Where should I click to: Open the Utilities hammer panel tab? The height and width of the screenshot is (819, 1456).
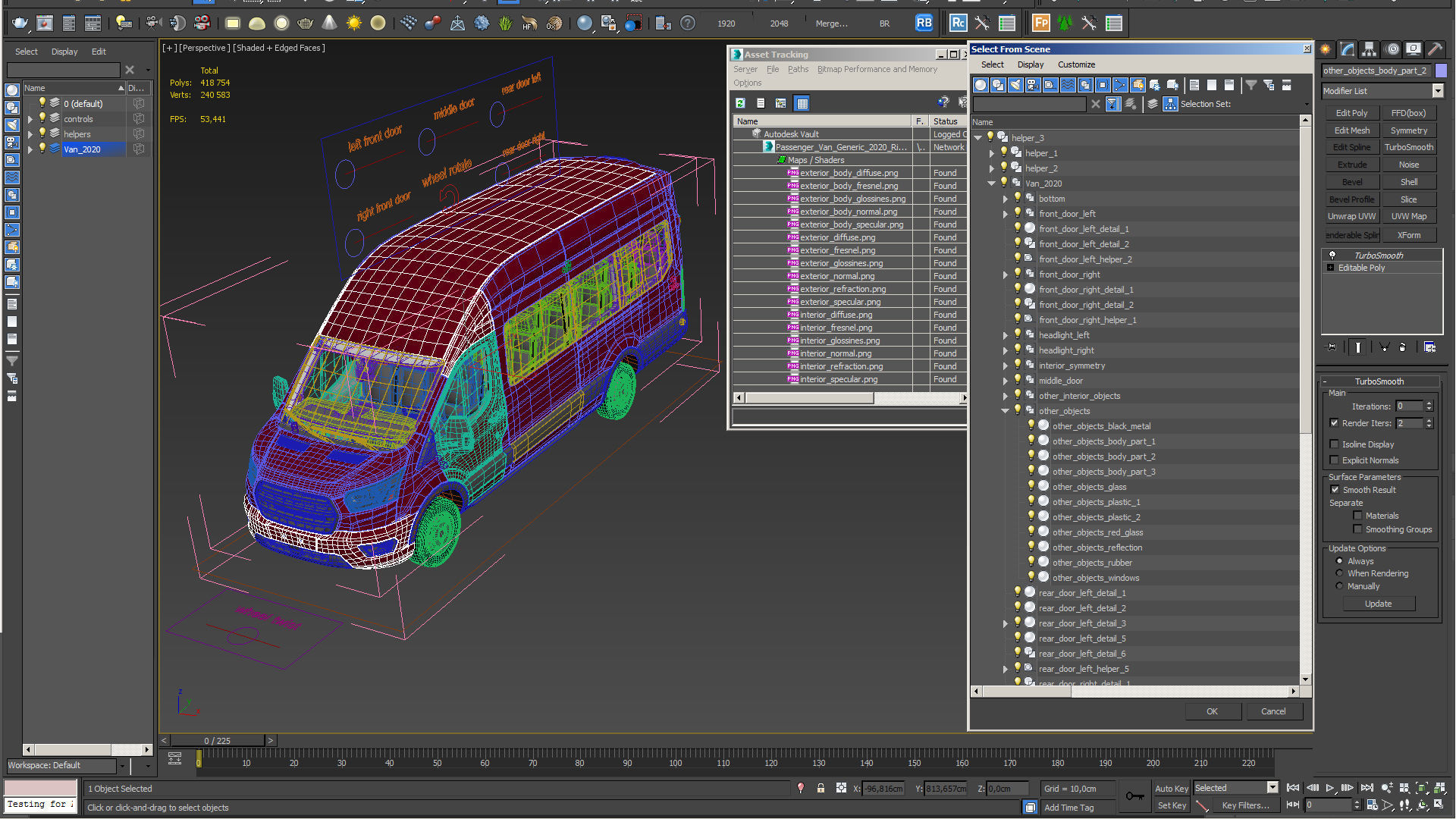tap(1435, 49)
